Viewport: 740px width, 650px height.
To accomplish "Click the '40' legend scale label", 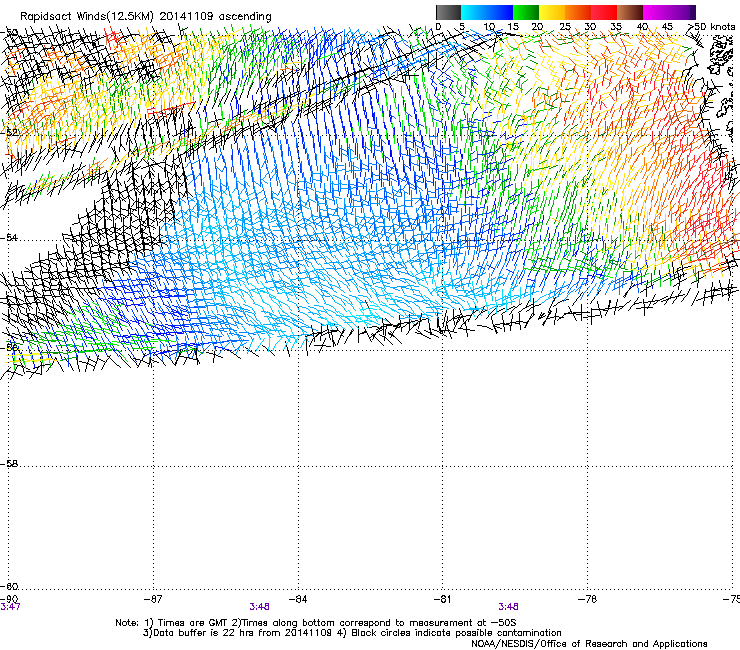I will click(642, 27).
